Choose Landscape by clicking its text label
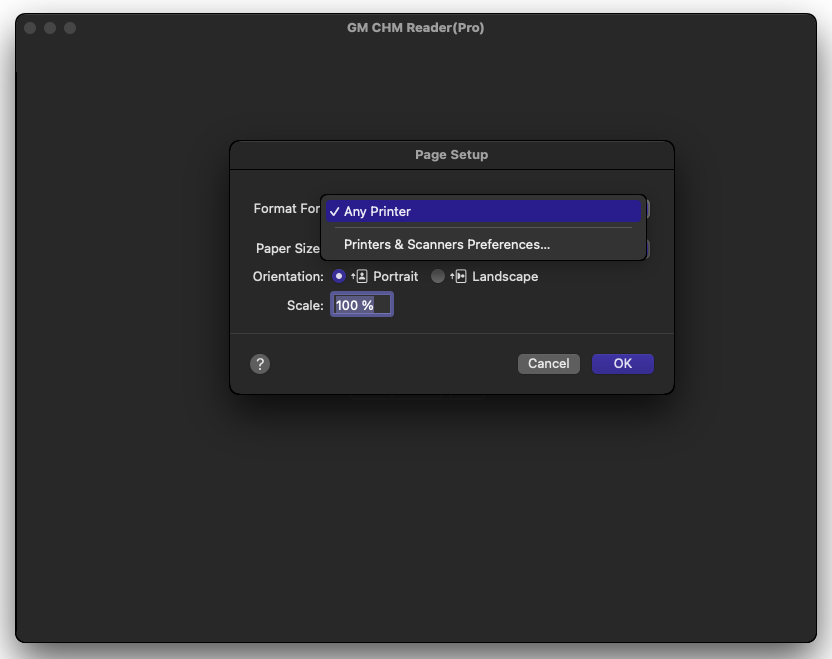Screen dimensions: 832x659 pyautogui.click(x=505, y=277)
